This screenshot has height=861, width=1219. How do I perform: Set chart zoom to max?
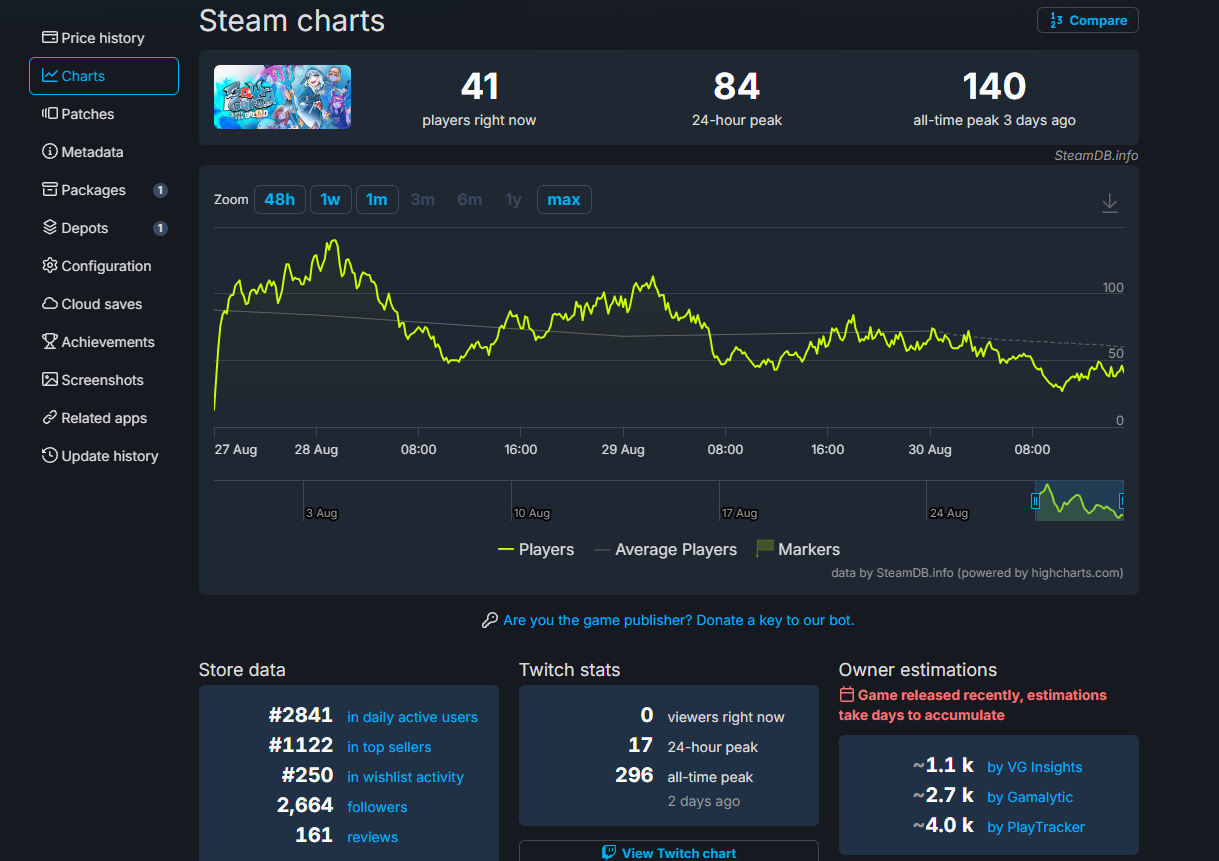(x=564, y=200)
